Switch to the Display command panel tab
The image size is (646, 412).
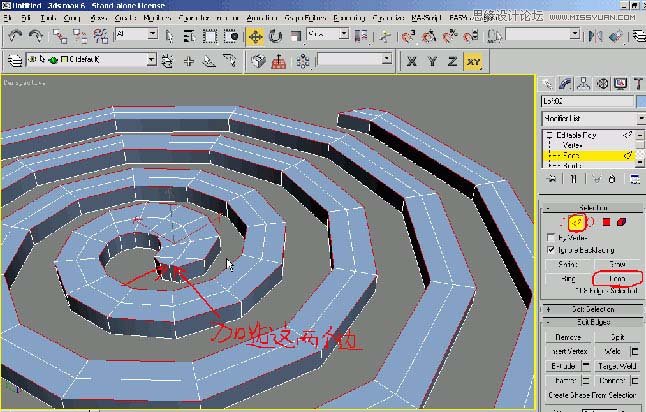pos(620,84)
